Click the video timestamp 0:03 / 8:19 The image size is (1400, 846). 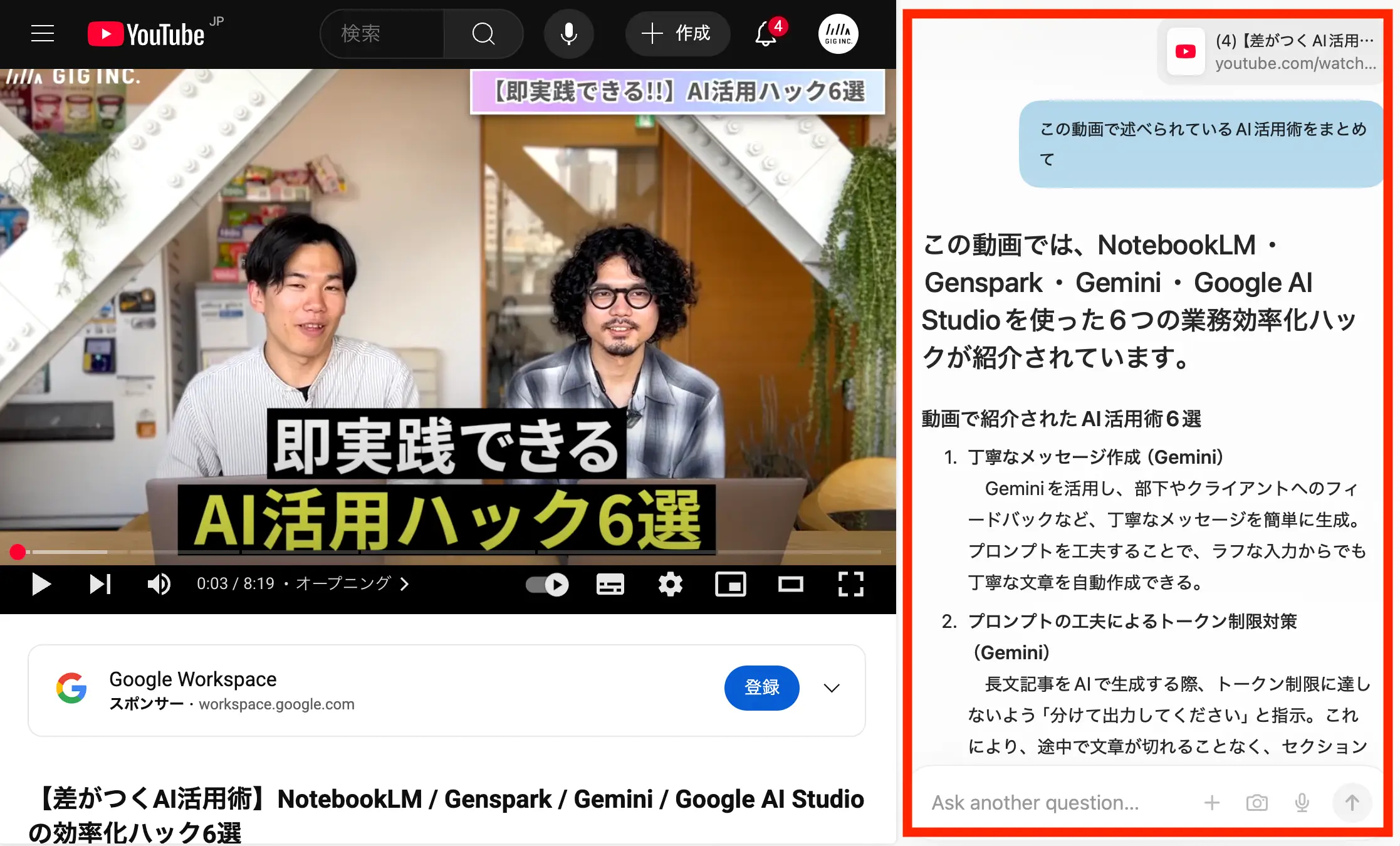point(236,584)
